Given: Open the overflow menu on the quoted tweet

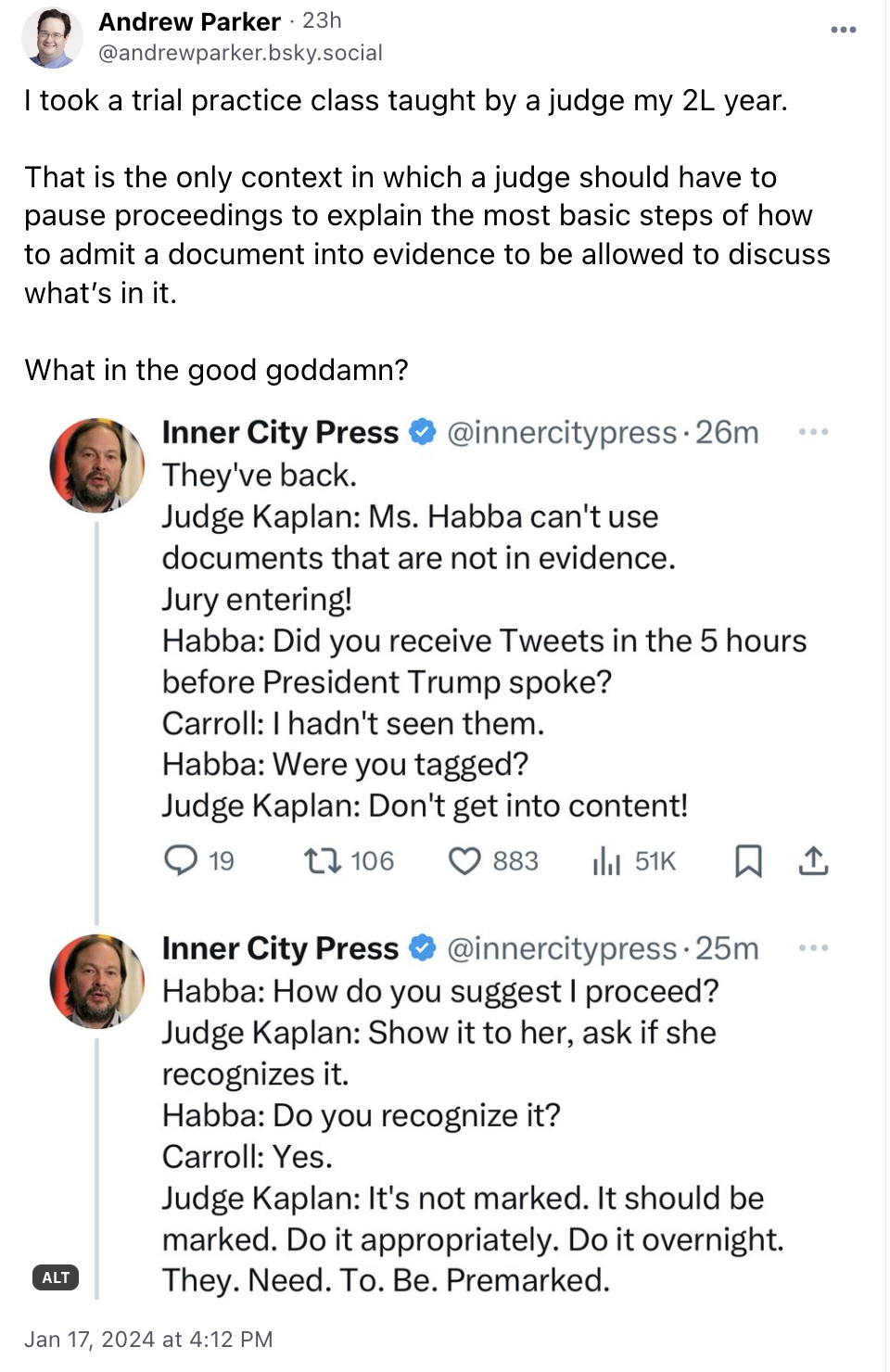Looking at the screenshot, I should [x=813, y=429].
